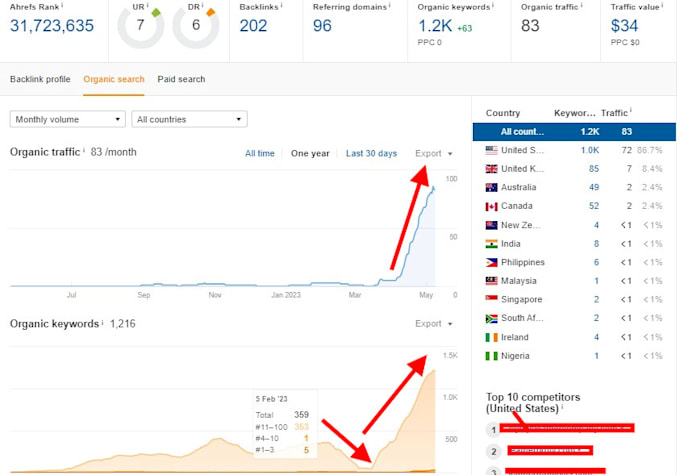680x475 pixels.
Task: Click the Traffic column info icon
Action: [x=631, y=111]
